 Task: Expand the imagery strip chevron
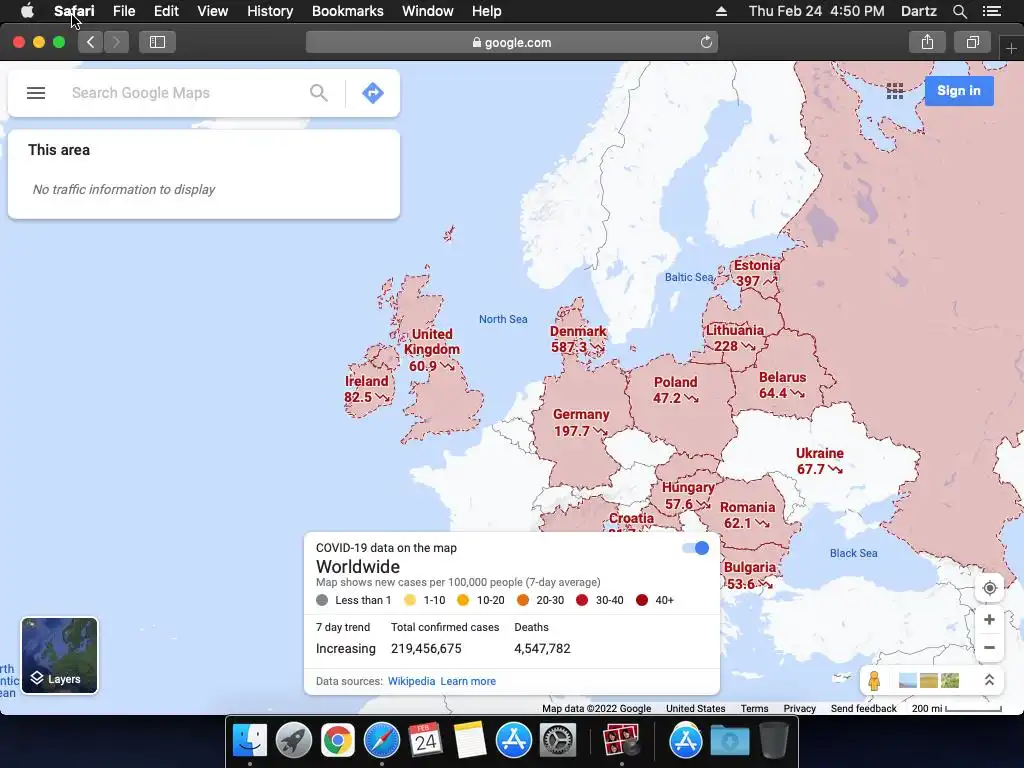point(989,680)
